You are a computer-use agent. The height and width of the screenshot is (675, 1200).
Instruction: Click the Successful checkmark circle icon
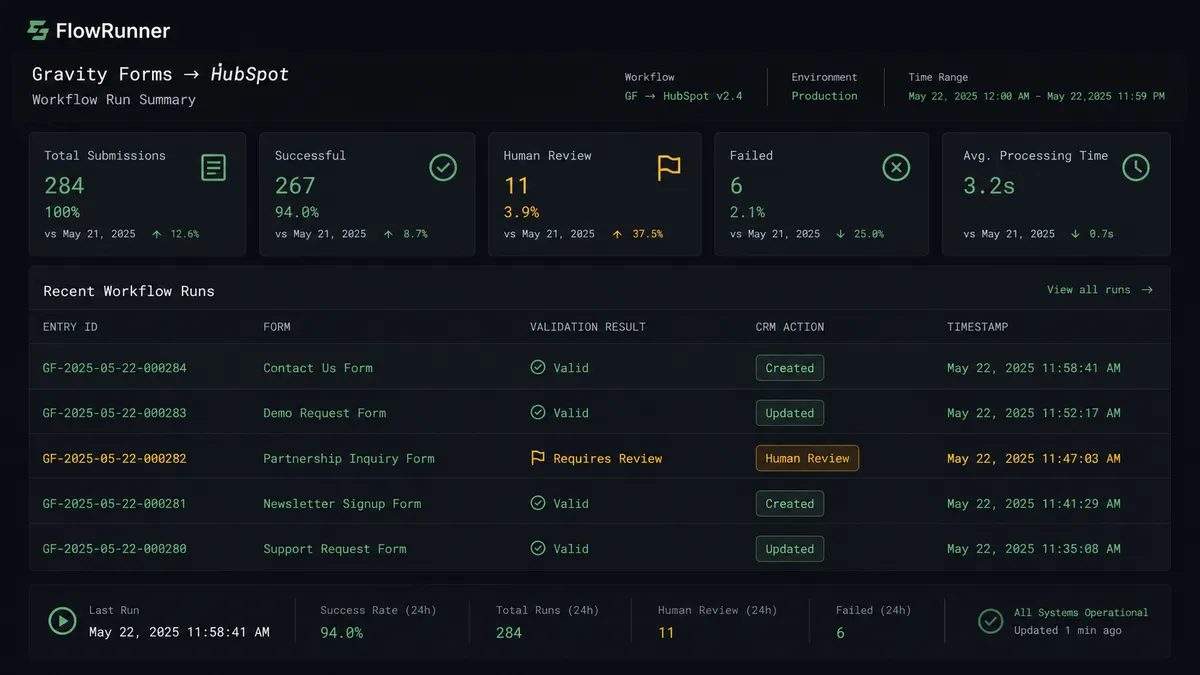tap(443, 168)
